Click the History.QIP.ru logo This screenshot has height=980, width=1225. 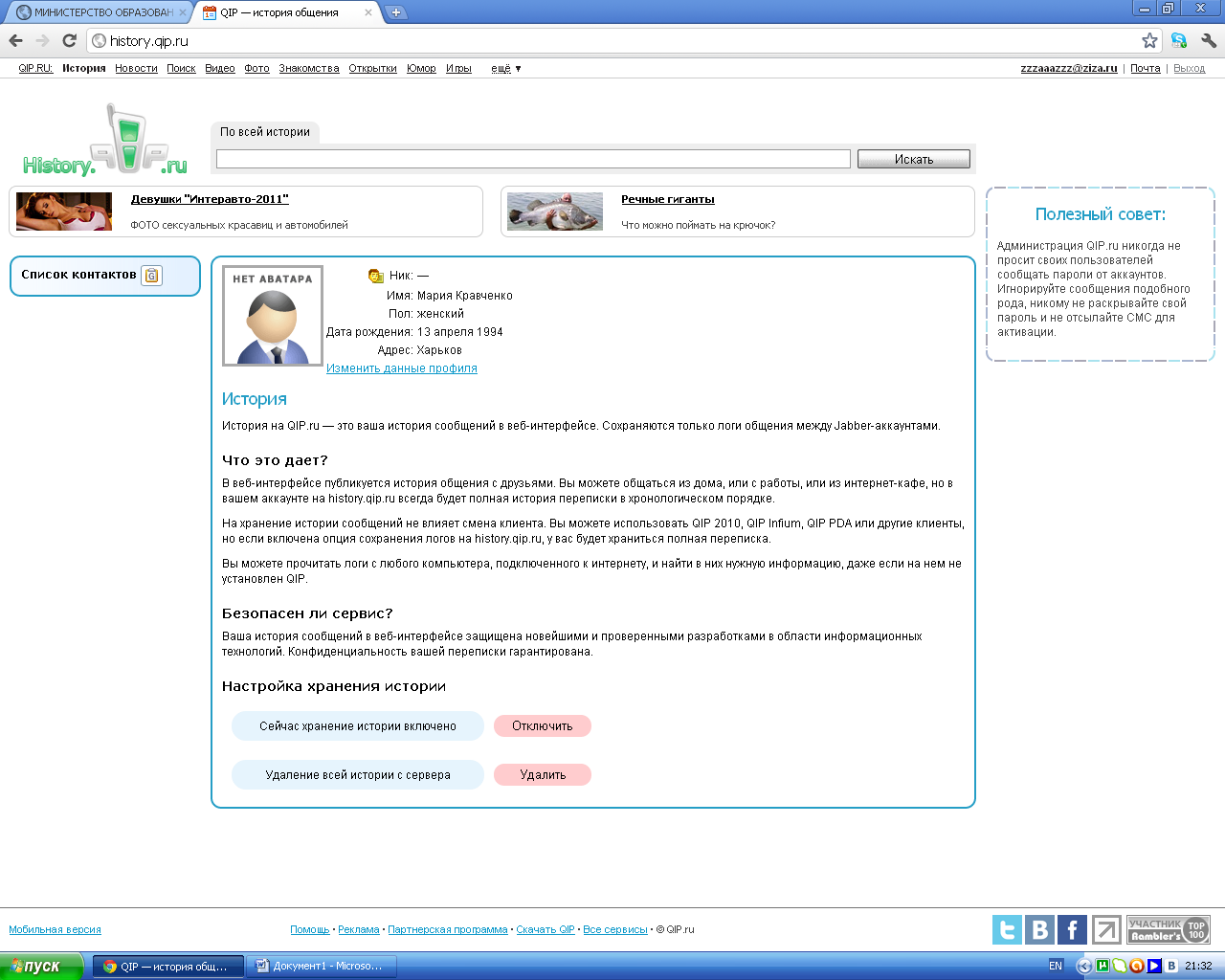pyautogui.click(x=105, y=141)
